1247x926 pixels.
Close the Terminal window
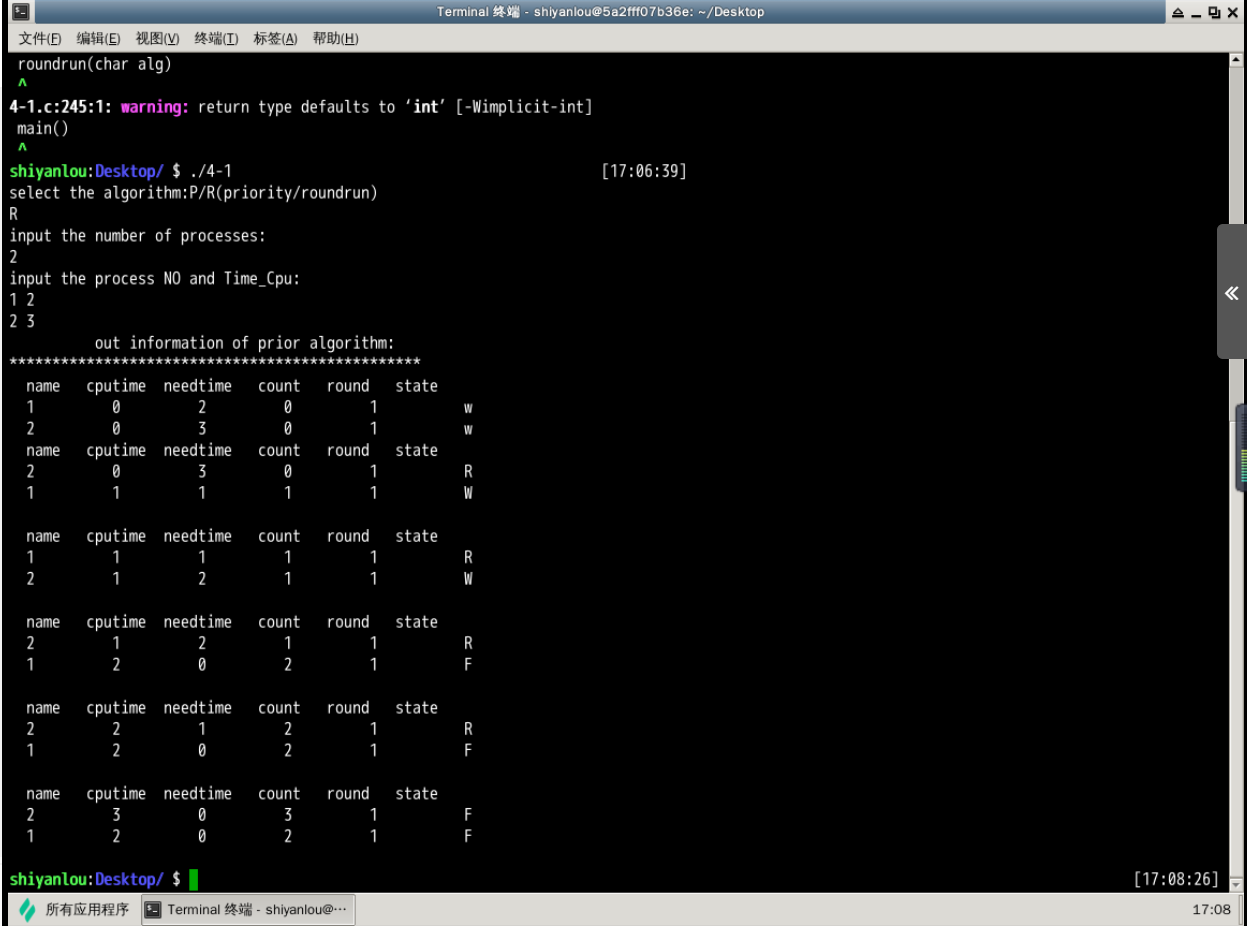[1232, 12]
